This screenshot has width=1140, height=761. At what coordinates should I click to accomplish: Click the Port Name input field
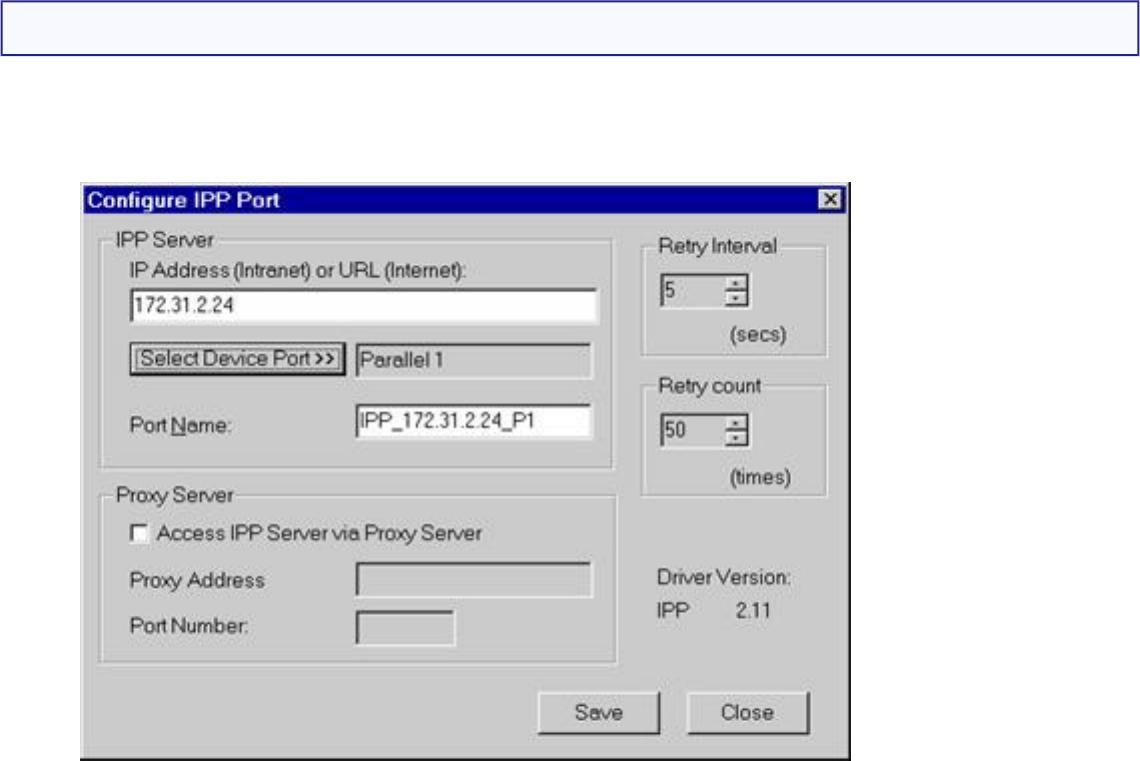point(473,421)
